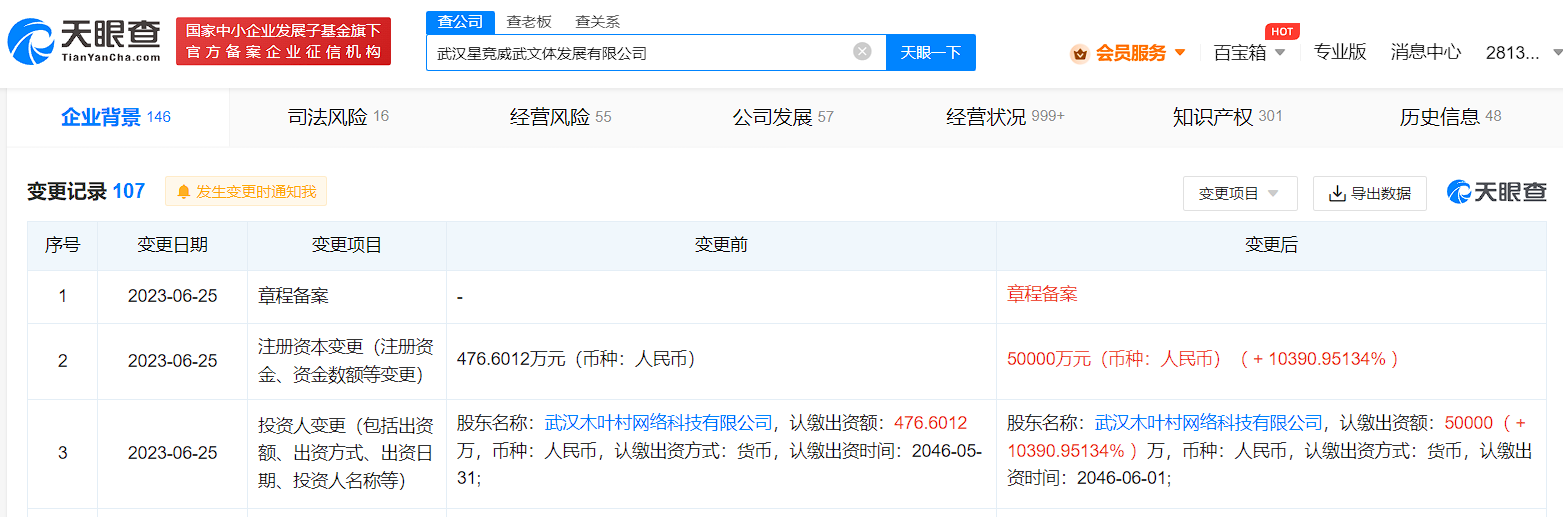1563x517 pixels.
Task: Open the 公司发展 tab
Action: 783,117
